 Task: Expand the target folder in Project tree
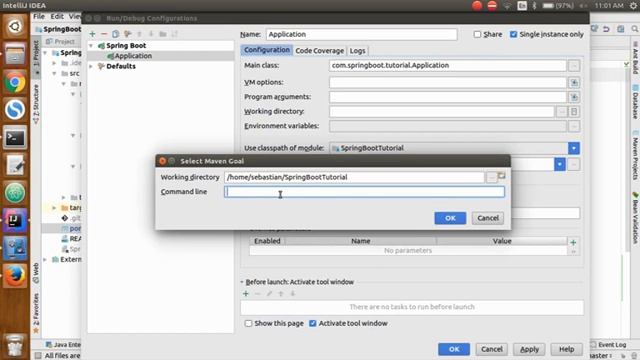(54, 208)
